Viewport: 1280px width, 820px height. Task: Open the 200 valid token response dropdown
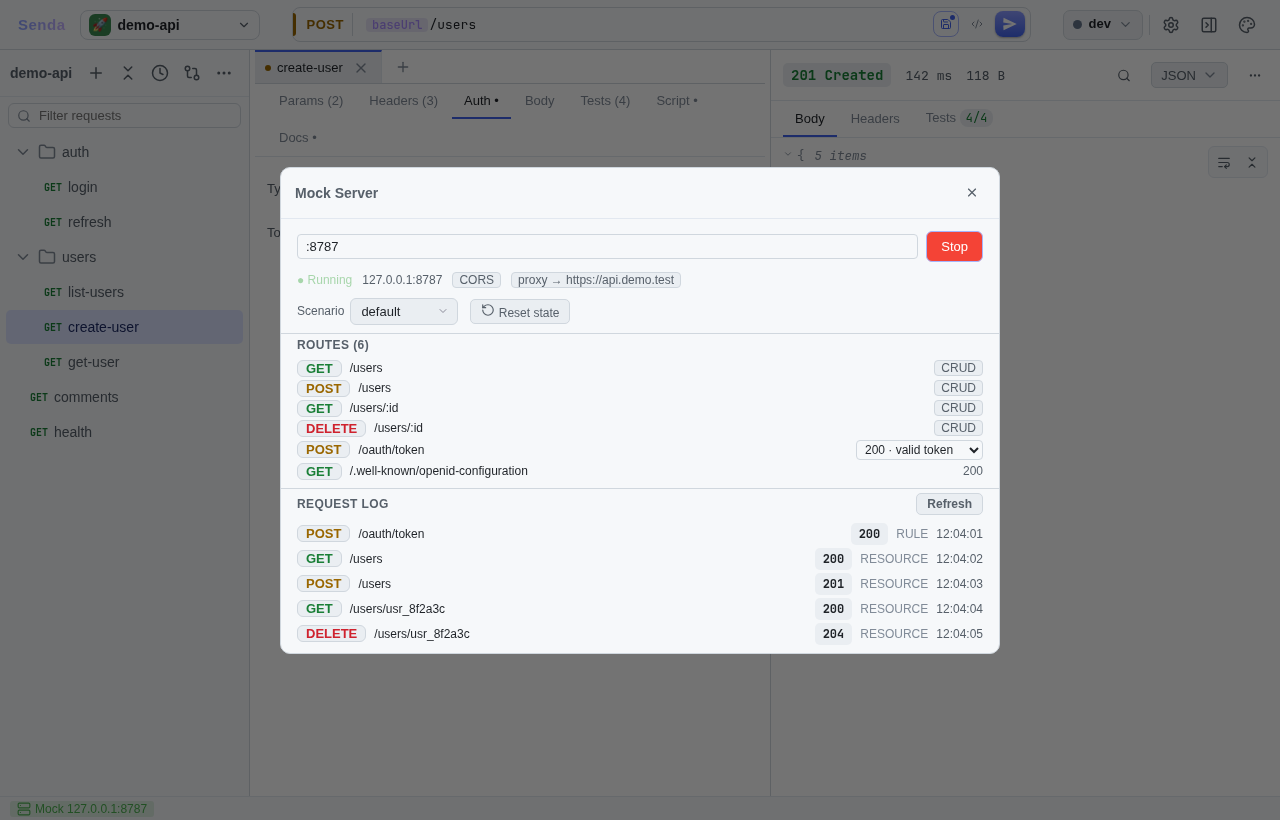[919, 450]
